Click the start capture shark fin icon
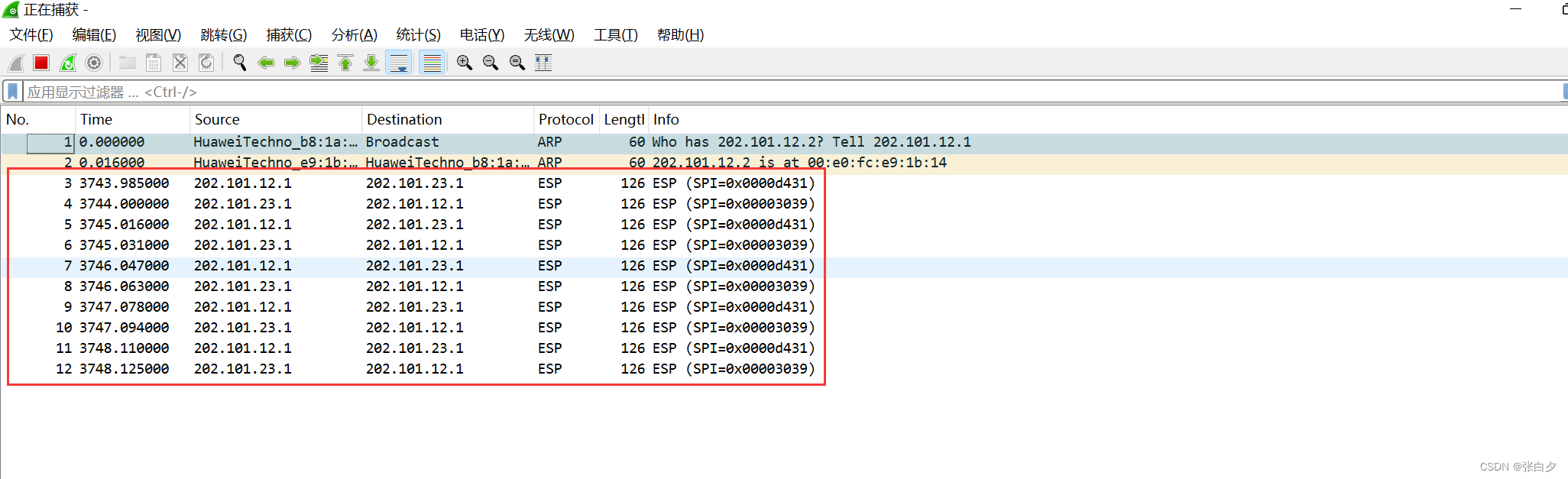1568x479 pixels. click(x=16, y=63)
